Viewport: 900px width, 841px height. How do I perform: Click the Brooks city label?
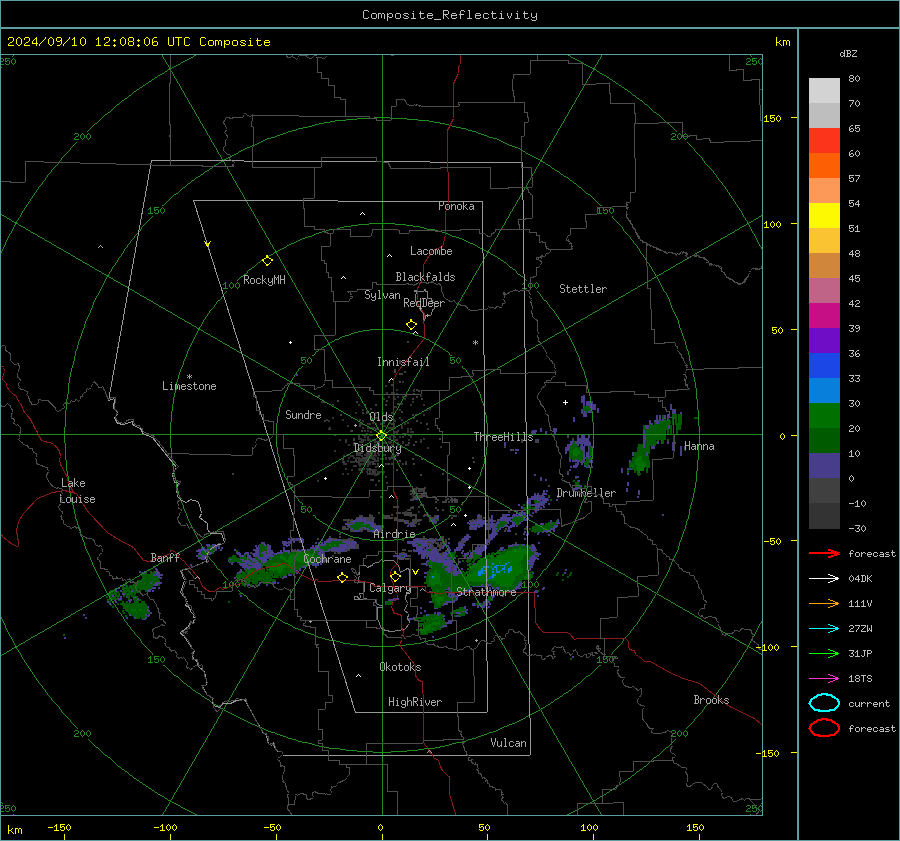(711, 700)
